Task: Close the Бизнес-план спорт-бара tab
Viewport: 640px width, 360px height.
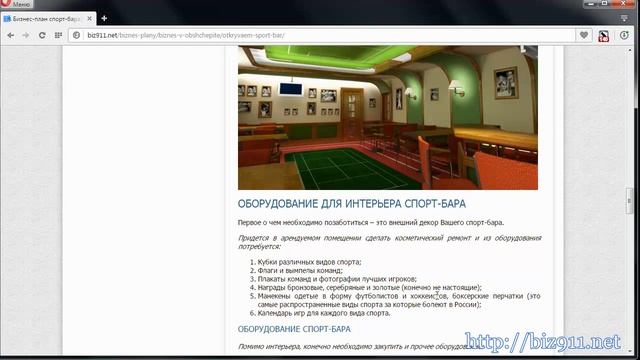Action: 89,19
